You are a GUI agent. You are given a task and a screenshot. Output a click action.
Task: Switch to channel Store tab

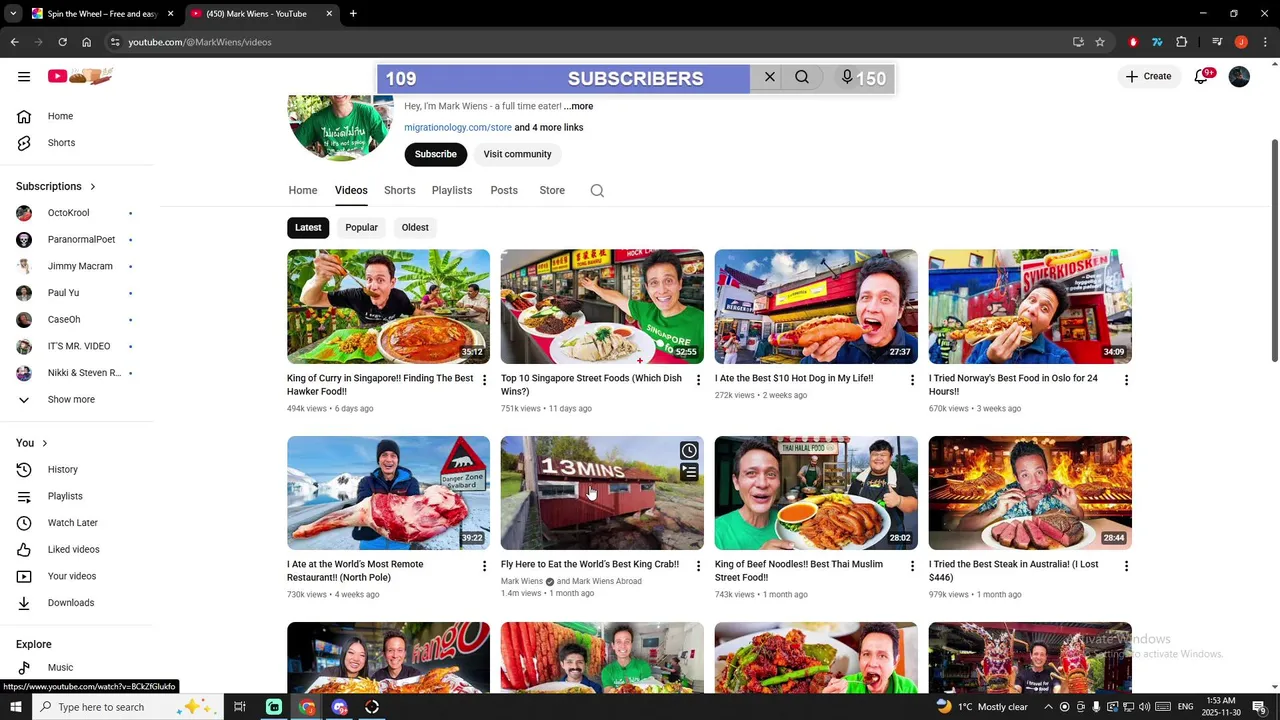(552, 190)
